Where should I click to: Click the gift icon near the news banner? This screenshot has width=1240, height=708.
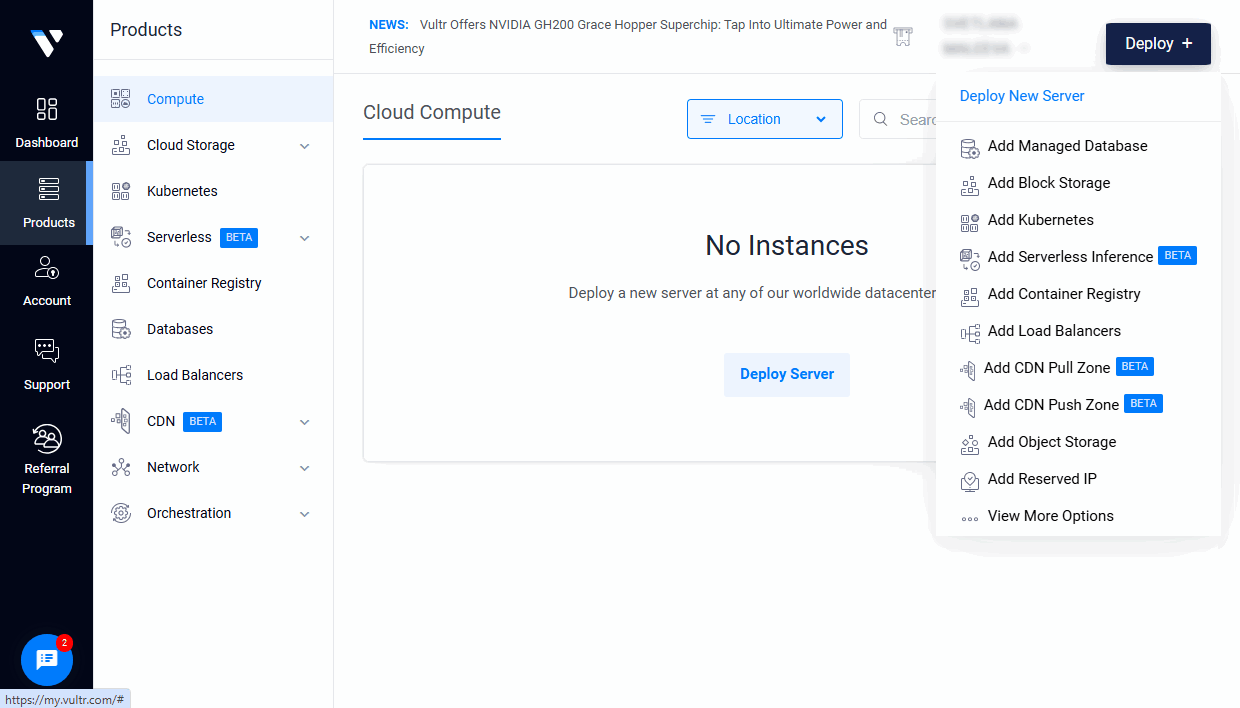pyautogui.click(x=903, y=36)
